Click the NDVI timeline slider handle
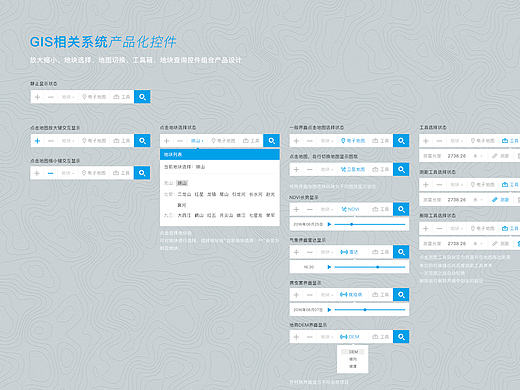 pyautogui.click(x=351, y=224)
